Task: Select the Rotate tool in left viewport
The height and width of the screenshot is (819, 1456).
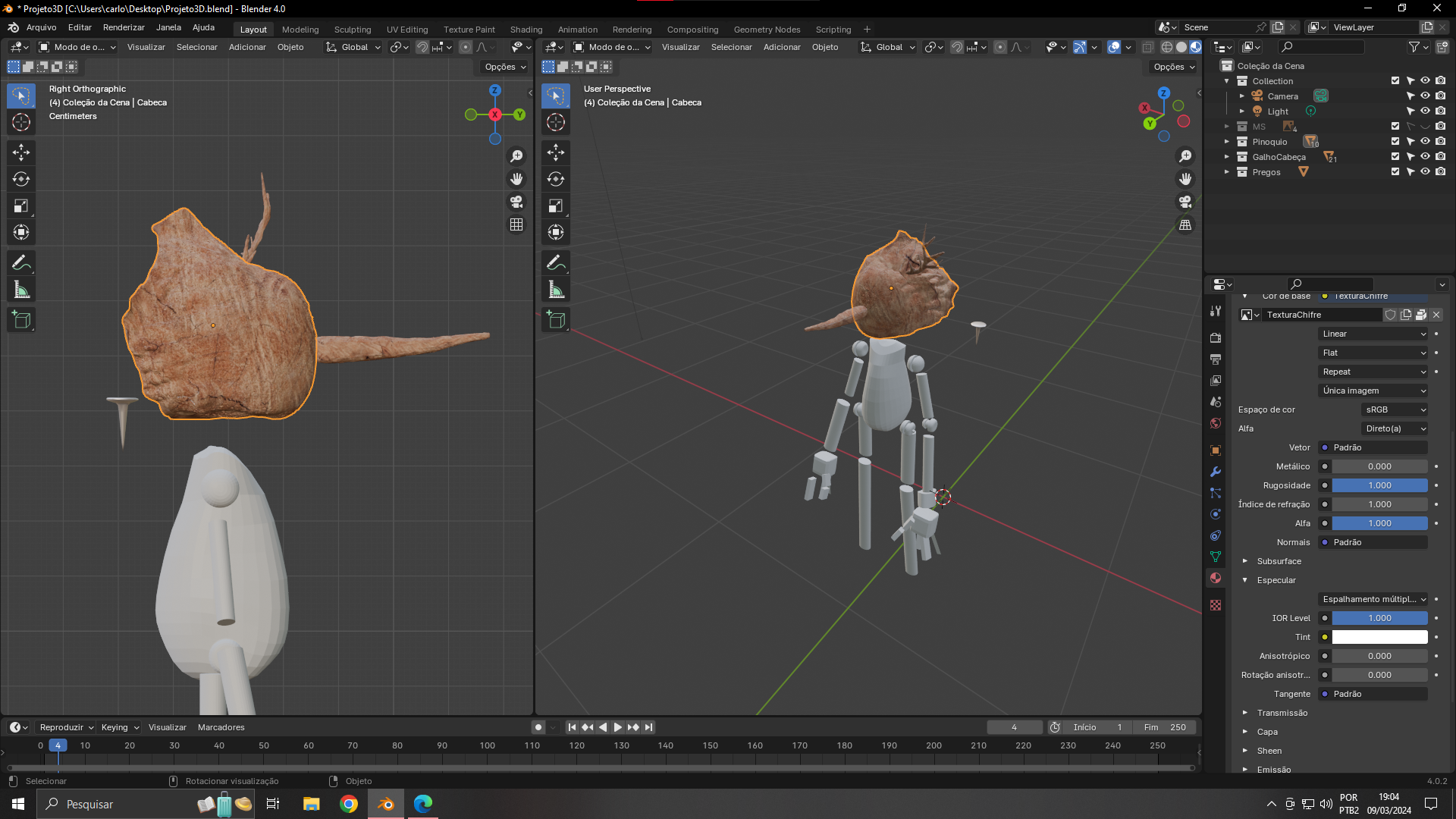Action: click(x=21, y=180)
